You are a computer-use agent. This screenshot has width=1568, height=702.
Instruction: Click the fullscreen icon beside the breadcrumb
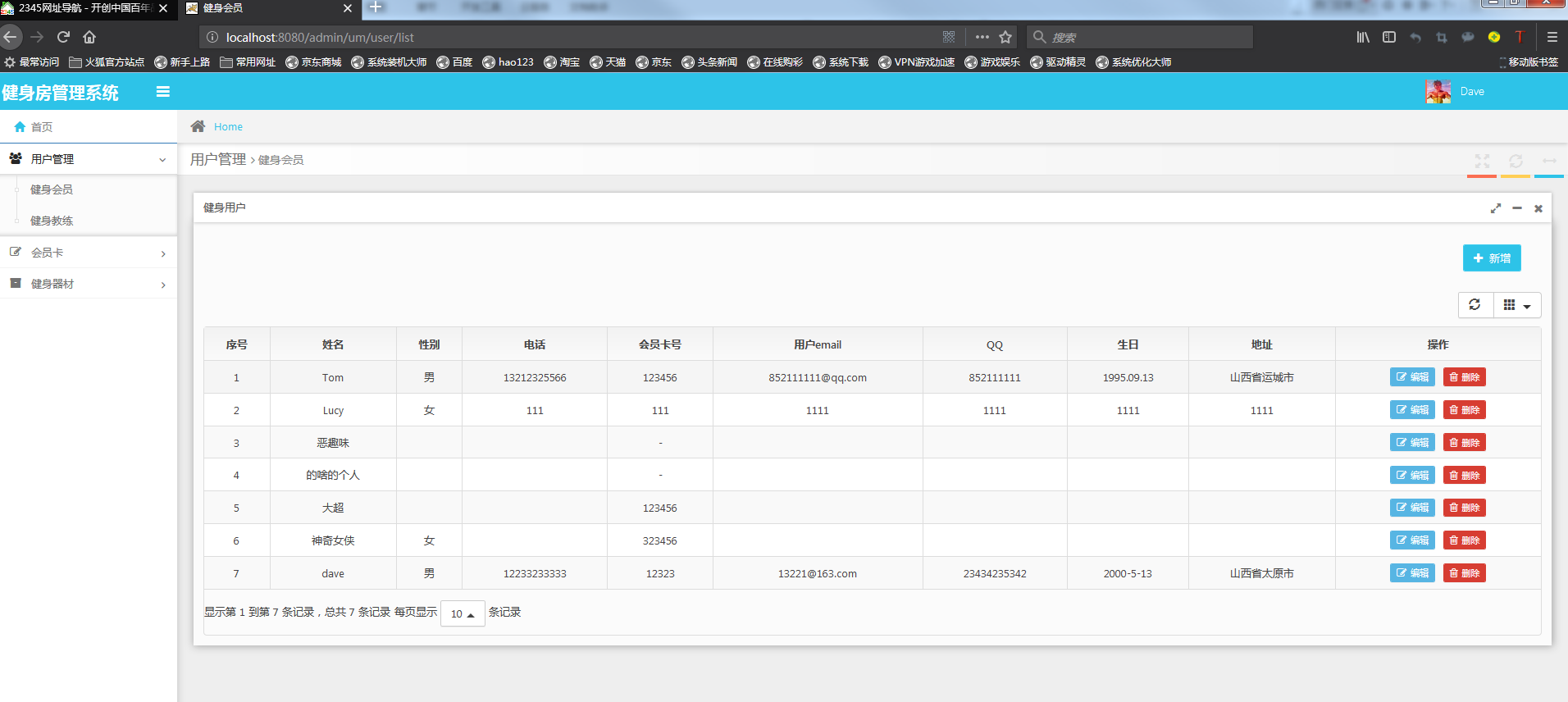pos(1482,161)
